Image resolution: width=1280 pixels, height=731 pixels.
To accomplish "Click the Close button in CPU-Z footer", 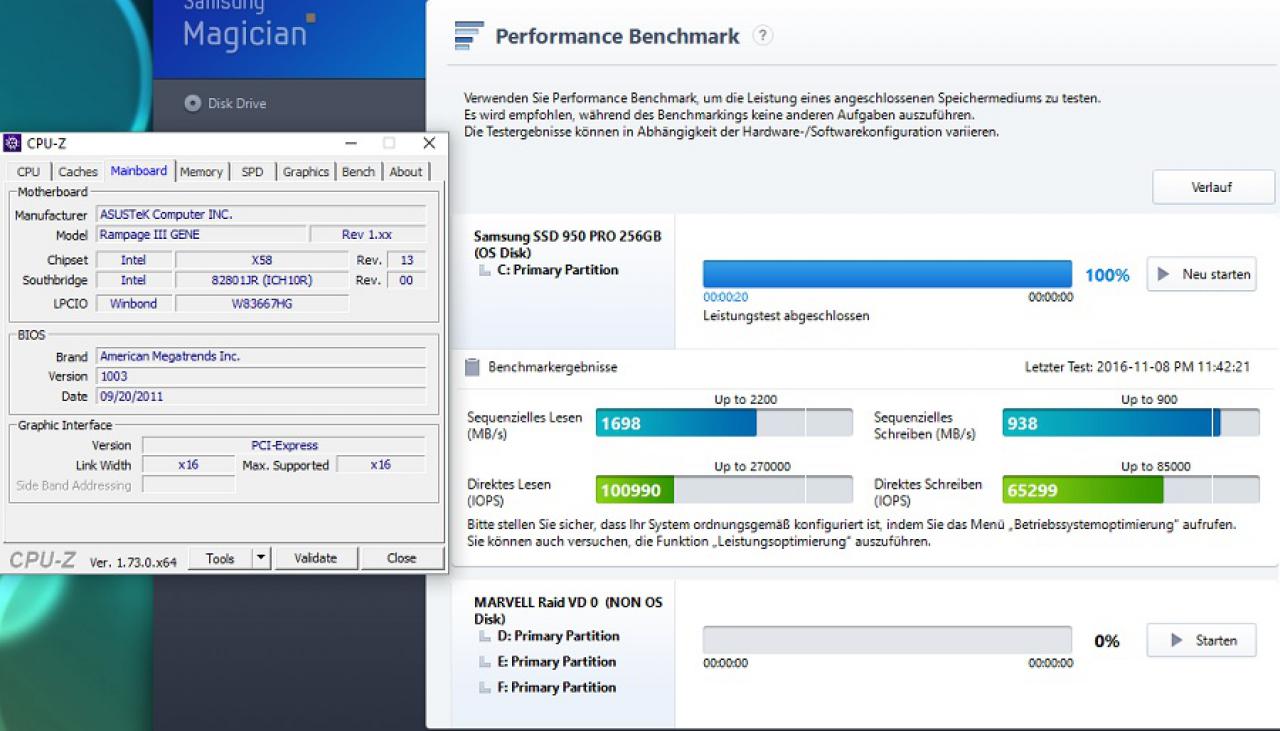I will 402,558.
